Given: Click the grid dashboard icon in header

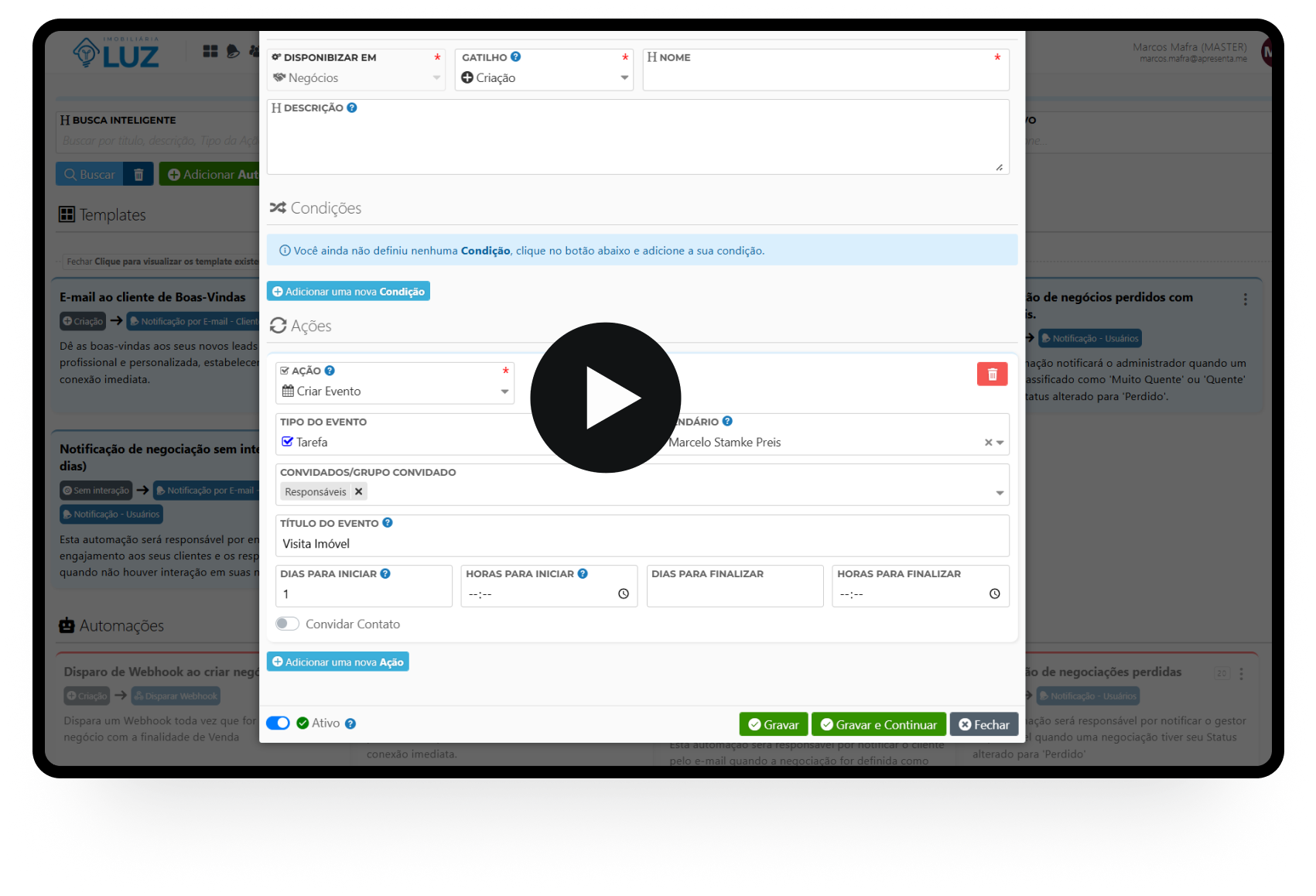Looking at the screenshot, I should (210, 51).
